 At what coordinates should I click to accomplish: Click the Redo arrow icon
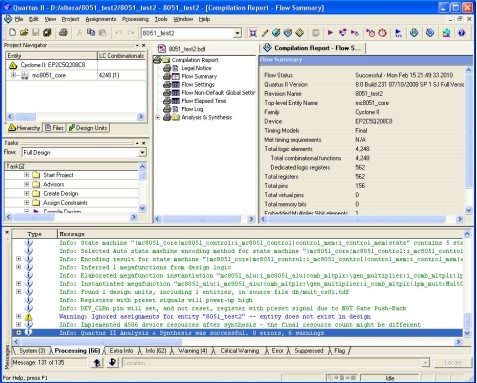point(131,33)
